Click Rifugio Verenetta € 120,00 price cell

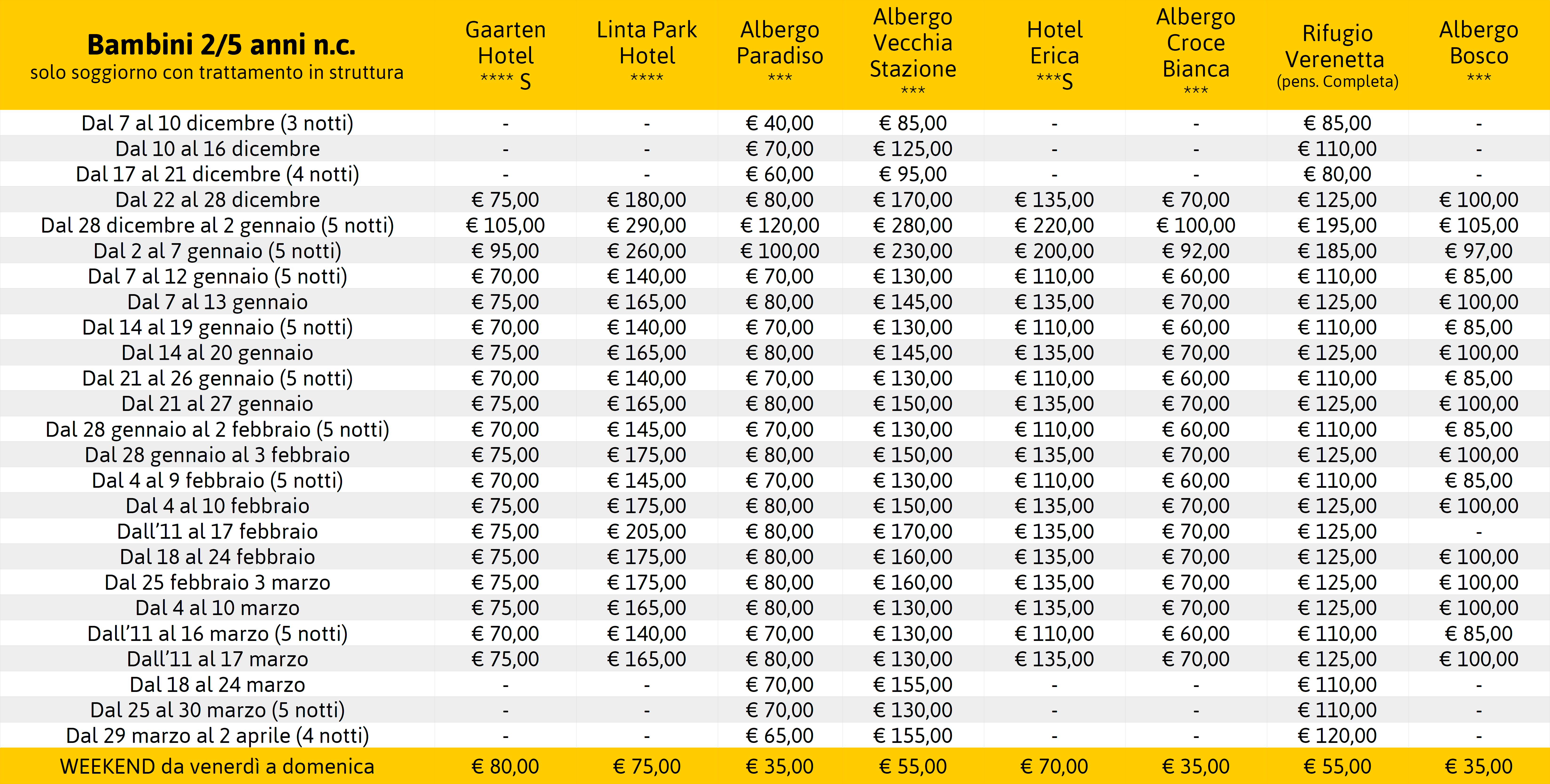coord(1337,735)
